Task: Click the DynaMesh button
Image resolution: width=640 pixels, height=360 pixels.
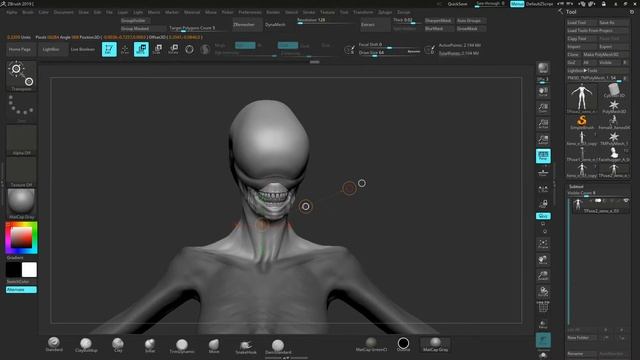Action: pos(276,24)
